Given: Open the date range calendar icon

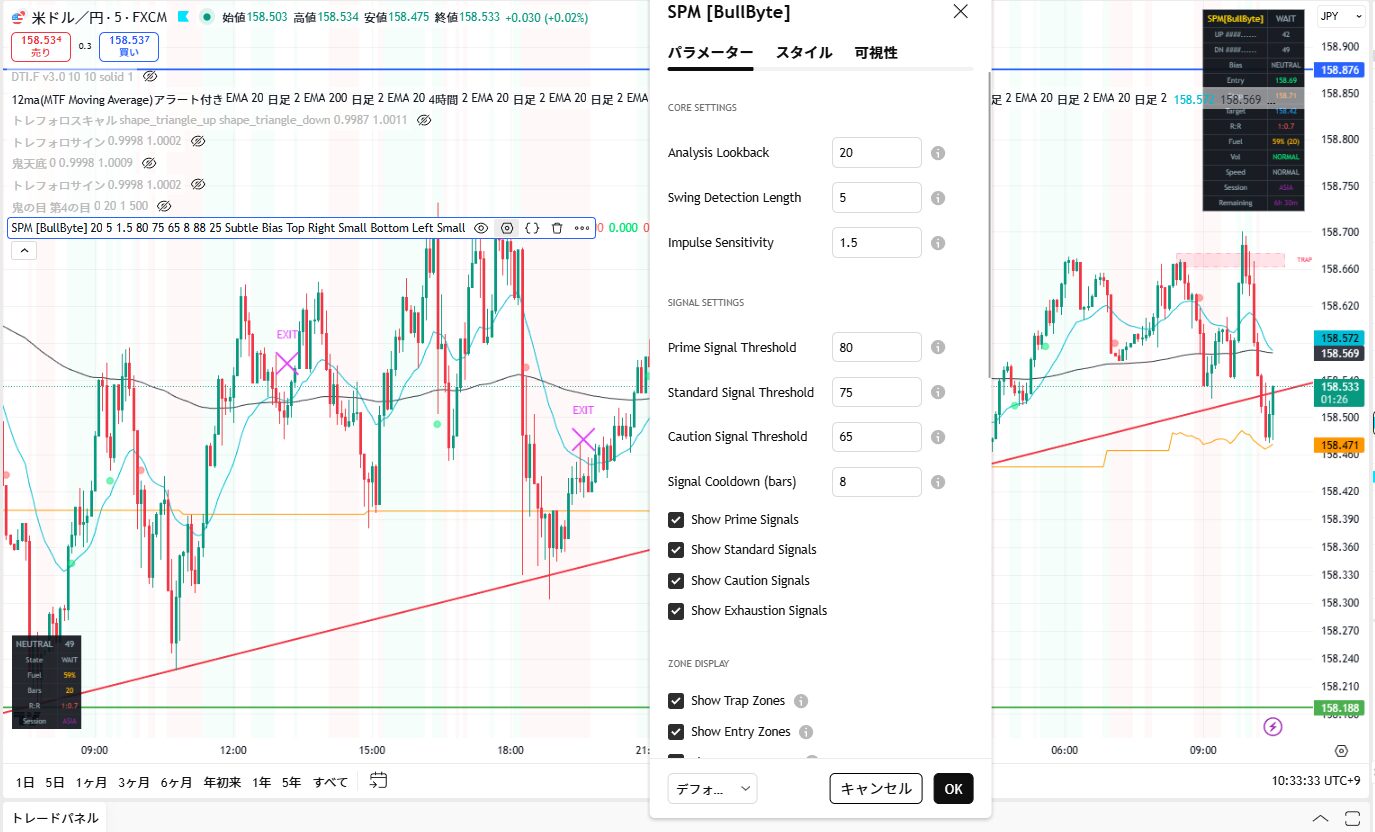Looking at the screenshot, I should [378, 780].
